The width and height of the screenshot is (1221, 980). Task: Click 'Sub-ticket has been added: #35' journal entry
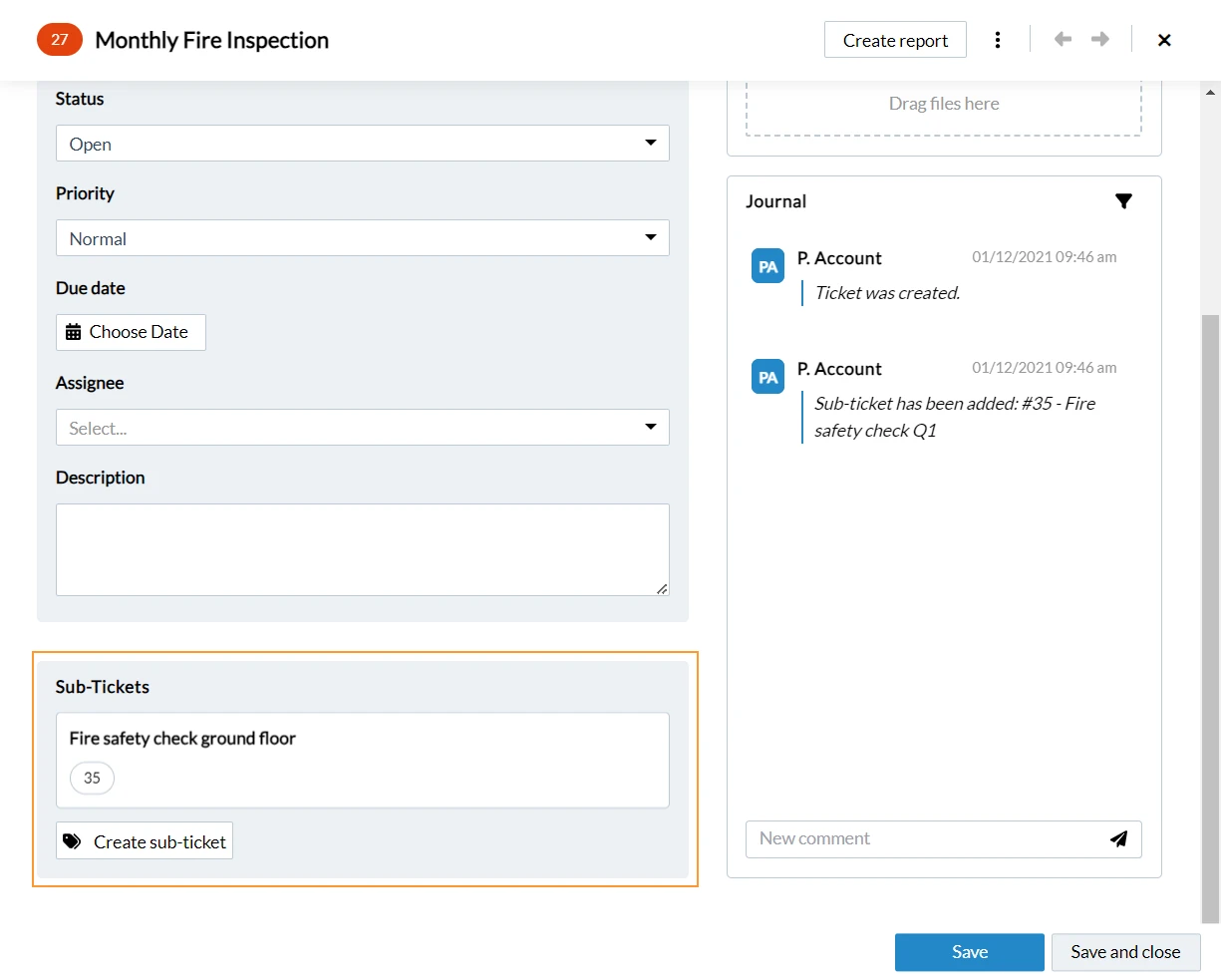[955, 417]
